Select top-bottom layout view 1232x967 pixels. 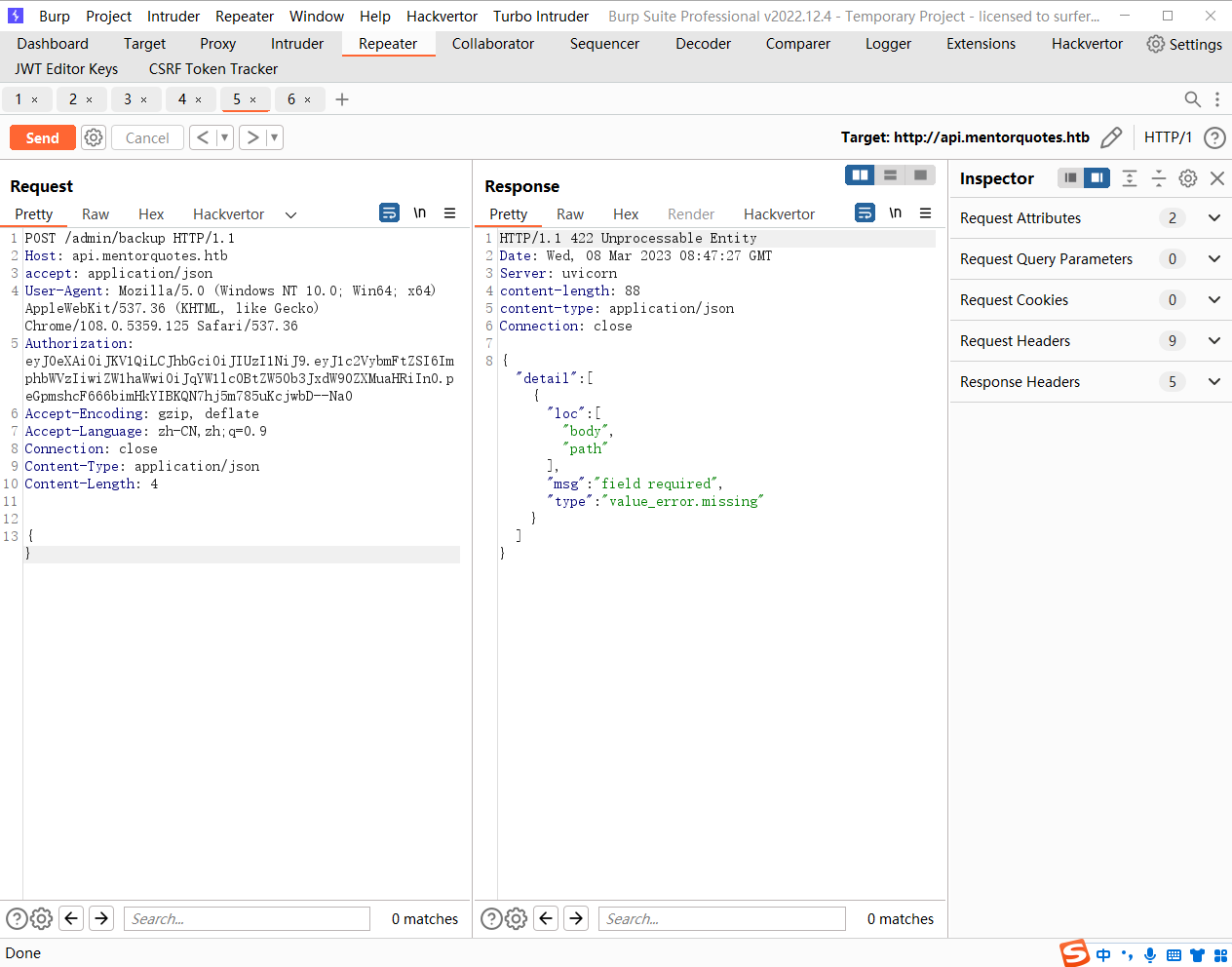pyautogui.click(x=890, y=175)
